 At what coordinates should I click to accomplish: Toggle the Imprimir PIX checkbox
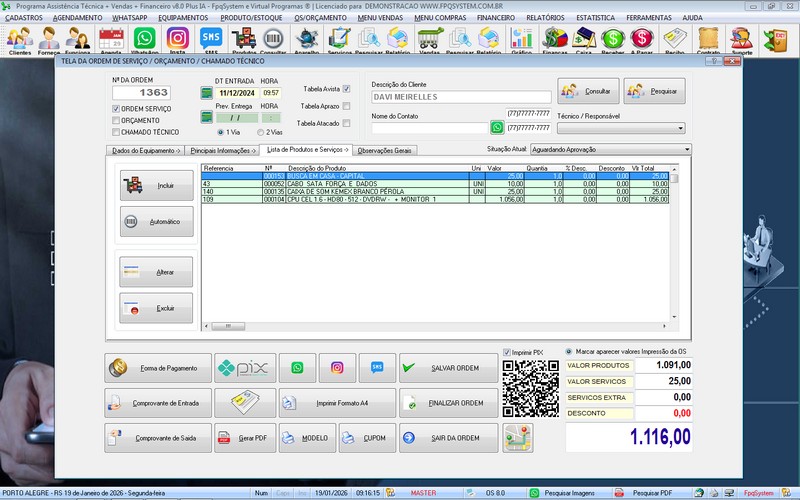(x=507, y=353)
